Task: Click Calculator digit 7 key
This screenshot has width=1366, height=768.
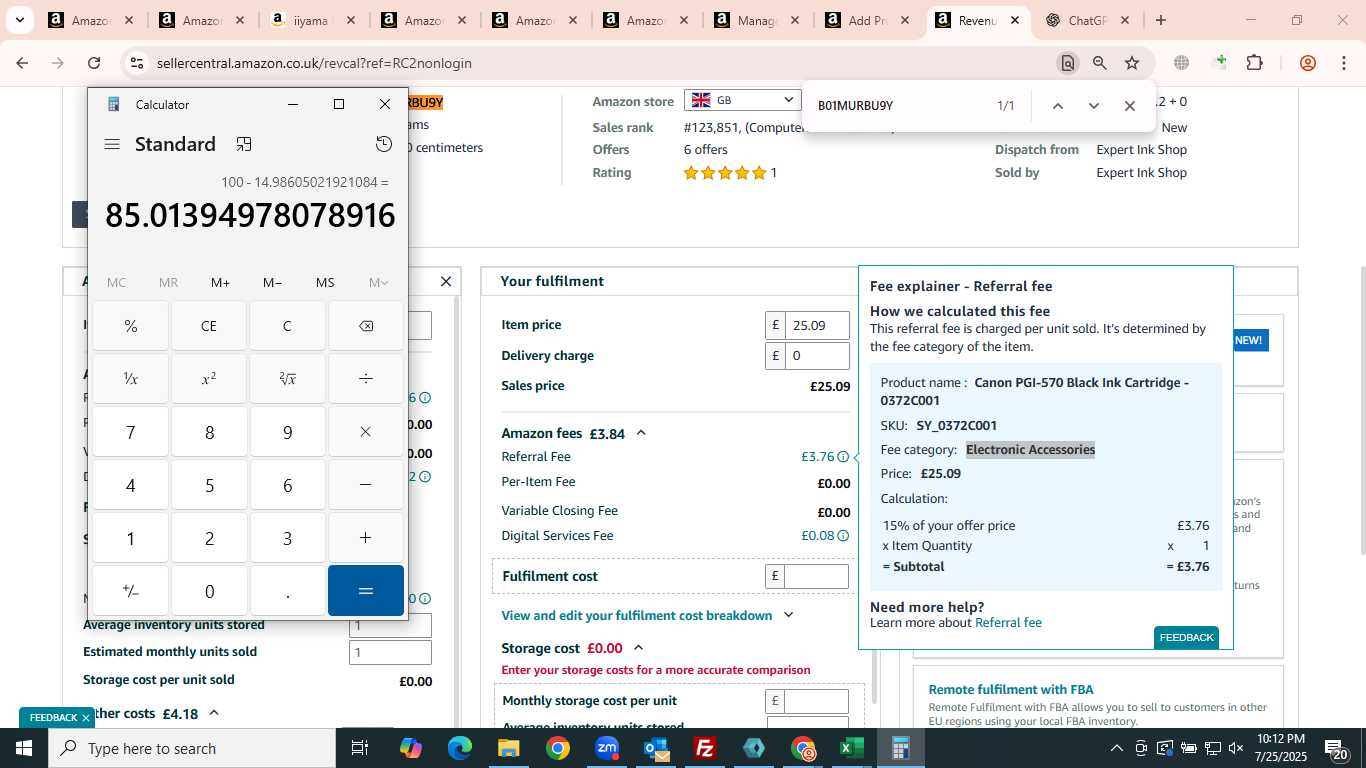Action: point(131,432)
